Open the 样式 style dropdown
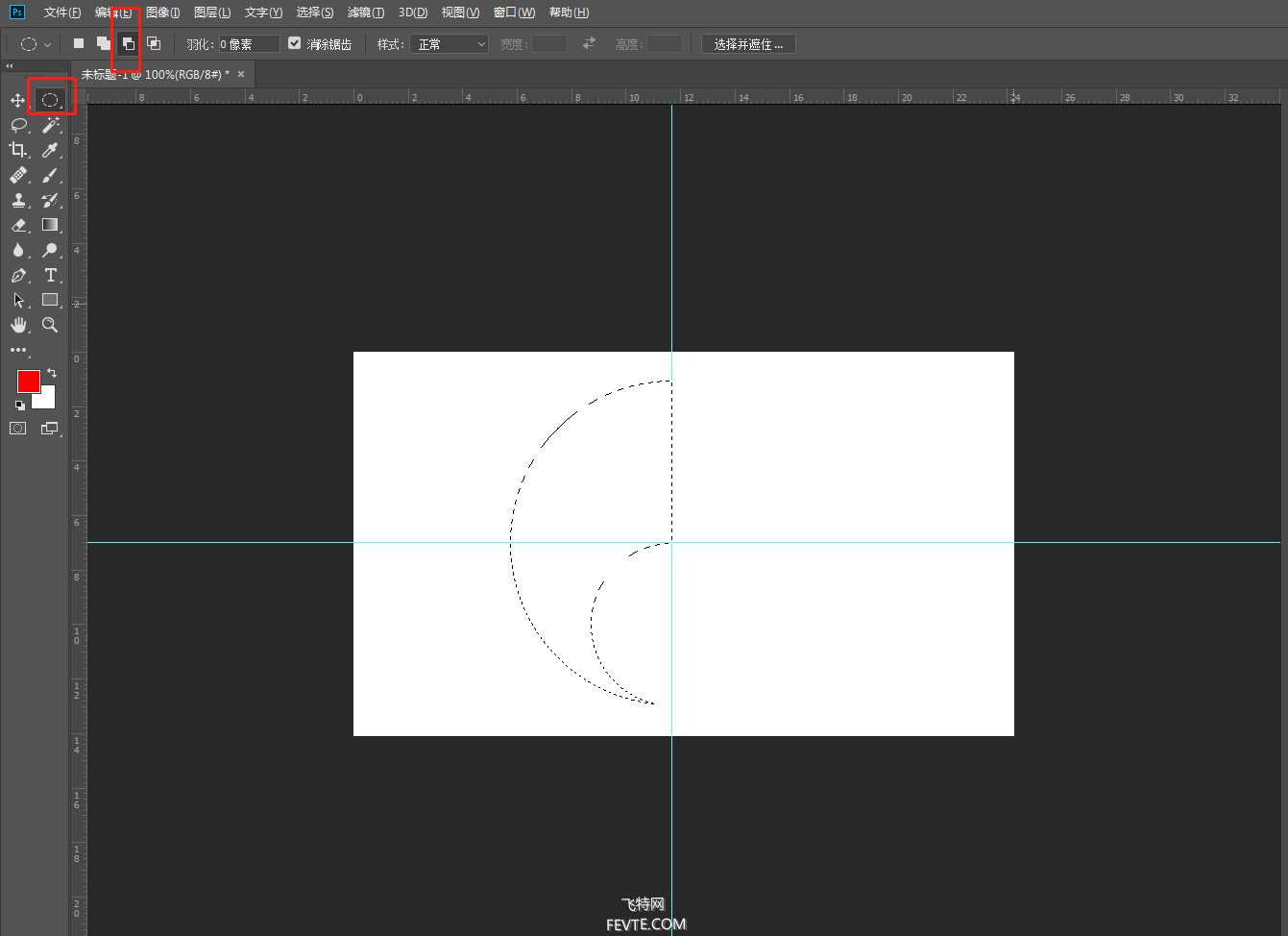The height and width of the screenshot is (936, 1288). pyautogui.click(x=450, y=44)
